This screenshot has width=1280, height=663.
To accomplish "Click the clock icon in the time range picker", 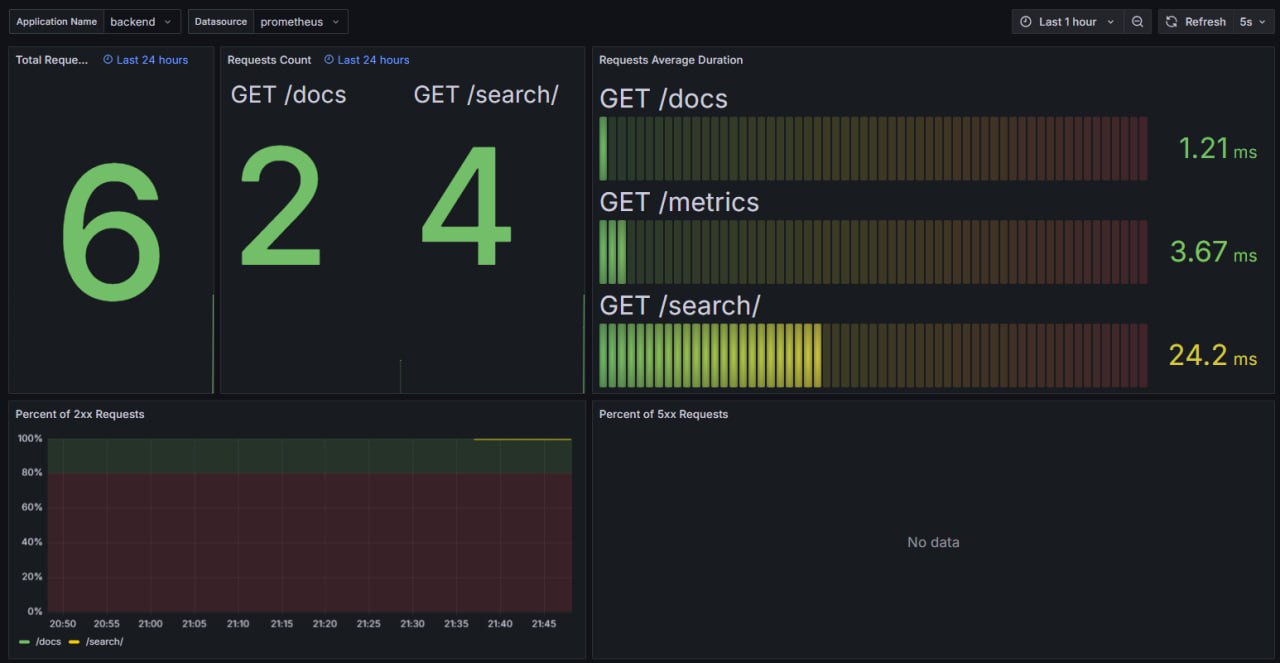I will [1026, 21].
